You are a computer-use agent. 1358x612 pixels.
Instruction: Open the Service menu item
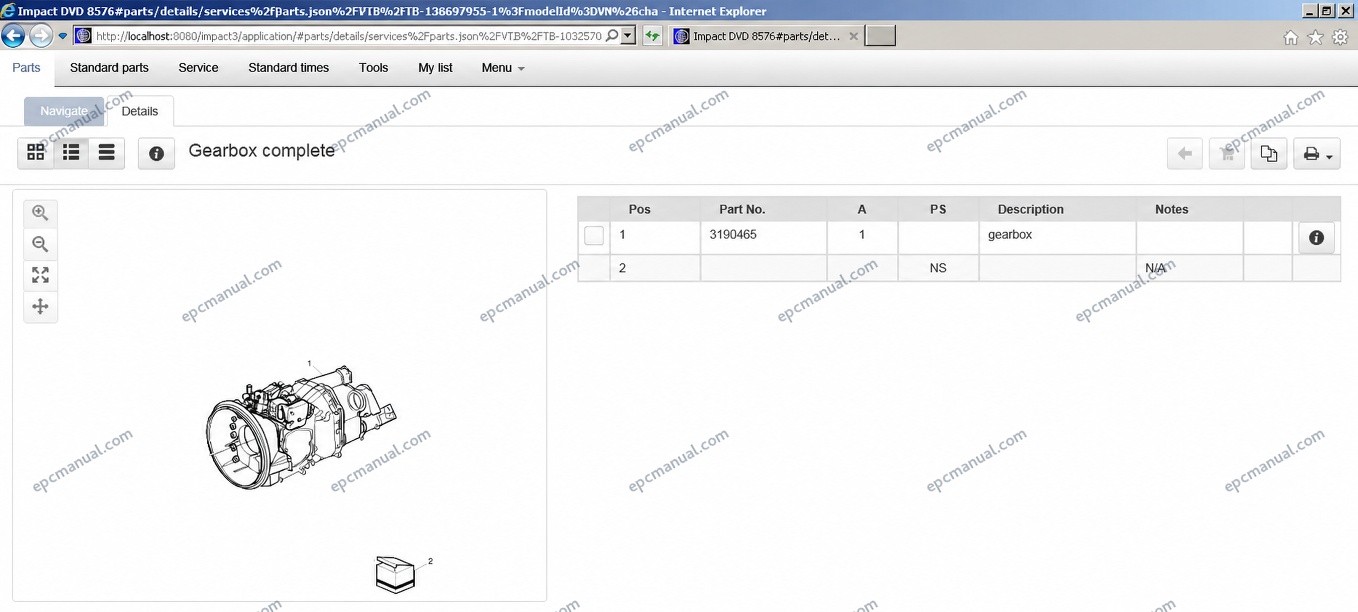pos(198,68)
